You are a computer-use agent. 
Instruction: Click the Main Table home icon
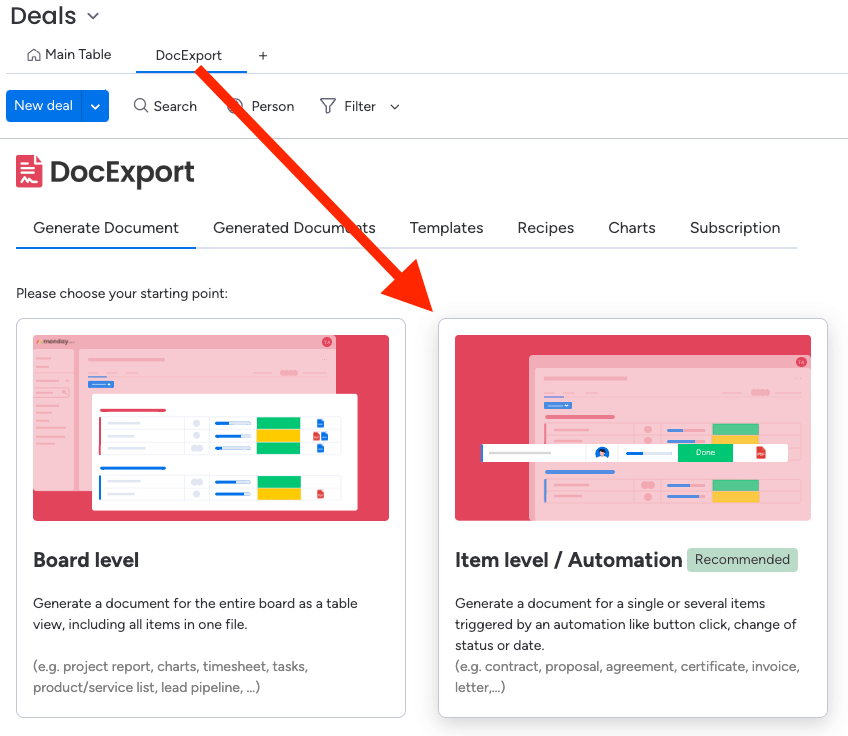(34, 55)
